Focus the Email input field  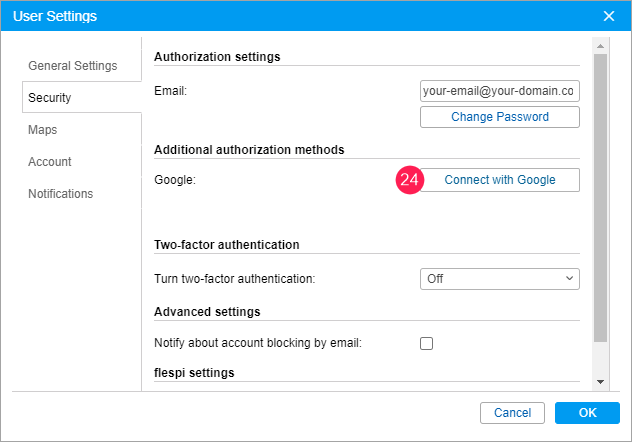point(499,91)
